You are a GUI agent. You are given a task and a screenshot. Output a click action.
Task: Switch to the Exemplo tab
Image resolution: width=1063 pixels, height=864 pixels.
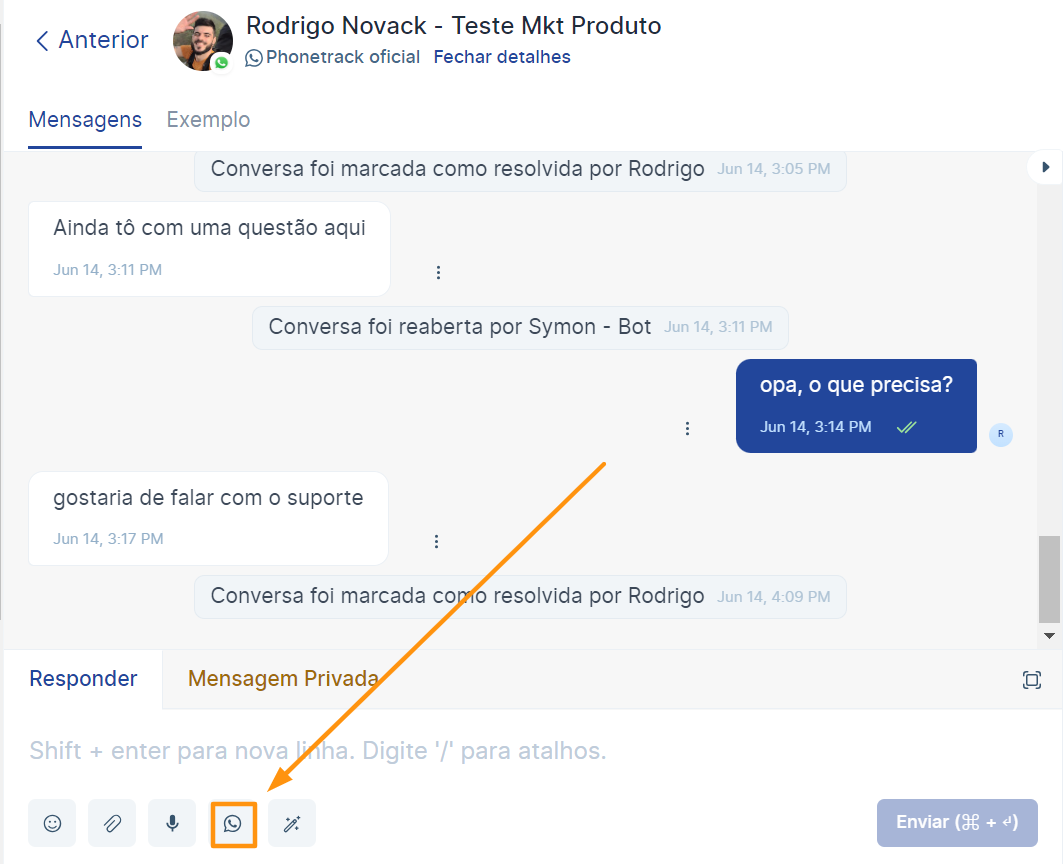208,120
